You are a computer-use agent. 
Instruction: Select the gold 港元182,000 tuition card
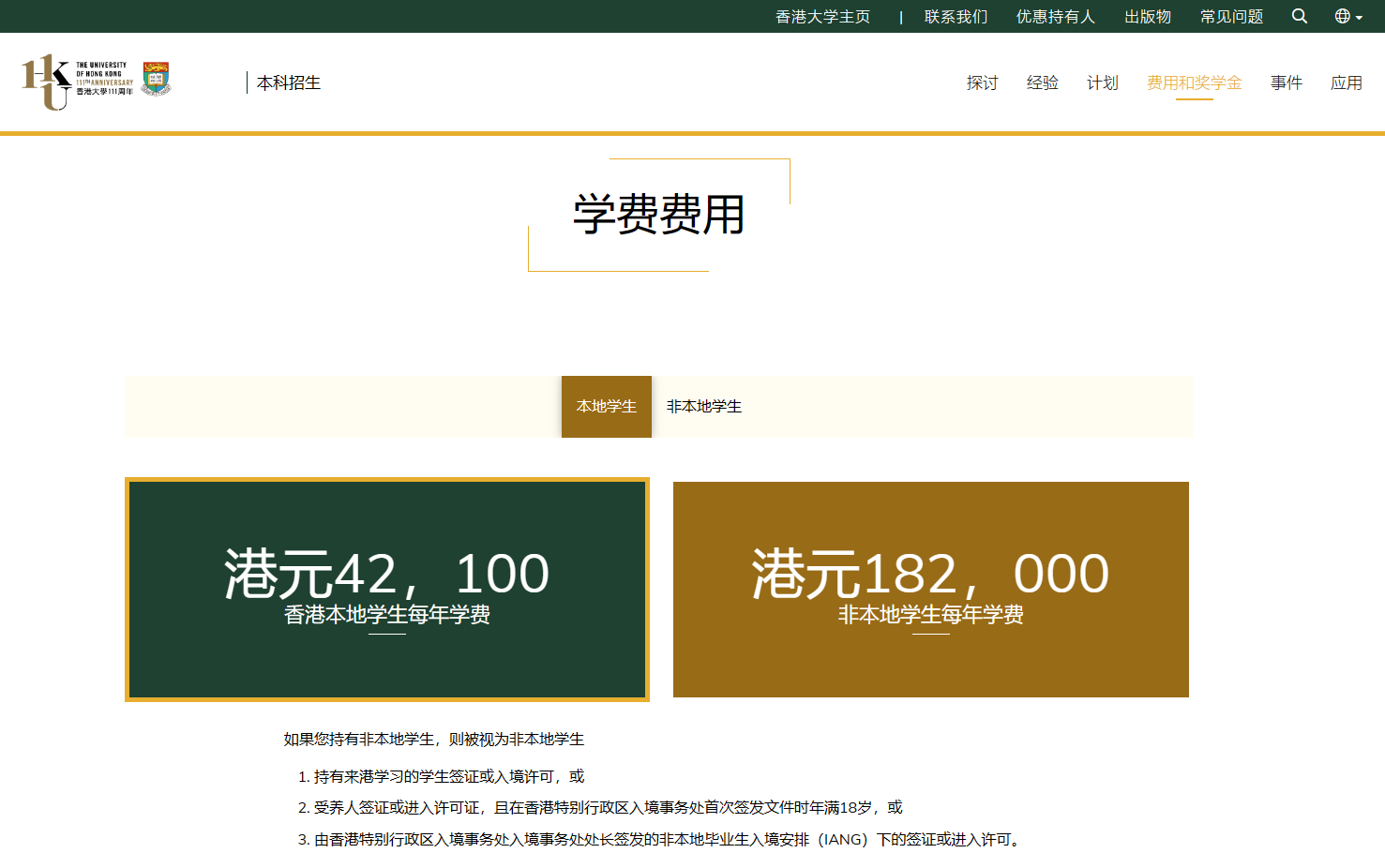[x=930, y=589]
